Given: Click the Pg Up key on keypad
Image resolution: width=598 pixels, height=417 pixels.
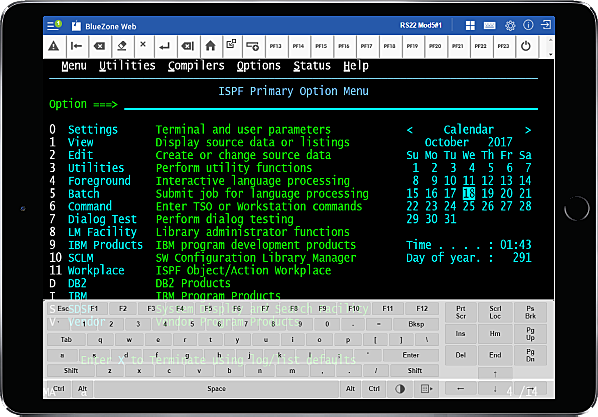Looking at the screenshot, I should 530,334.
